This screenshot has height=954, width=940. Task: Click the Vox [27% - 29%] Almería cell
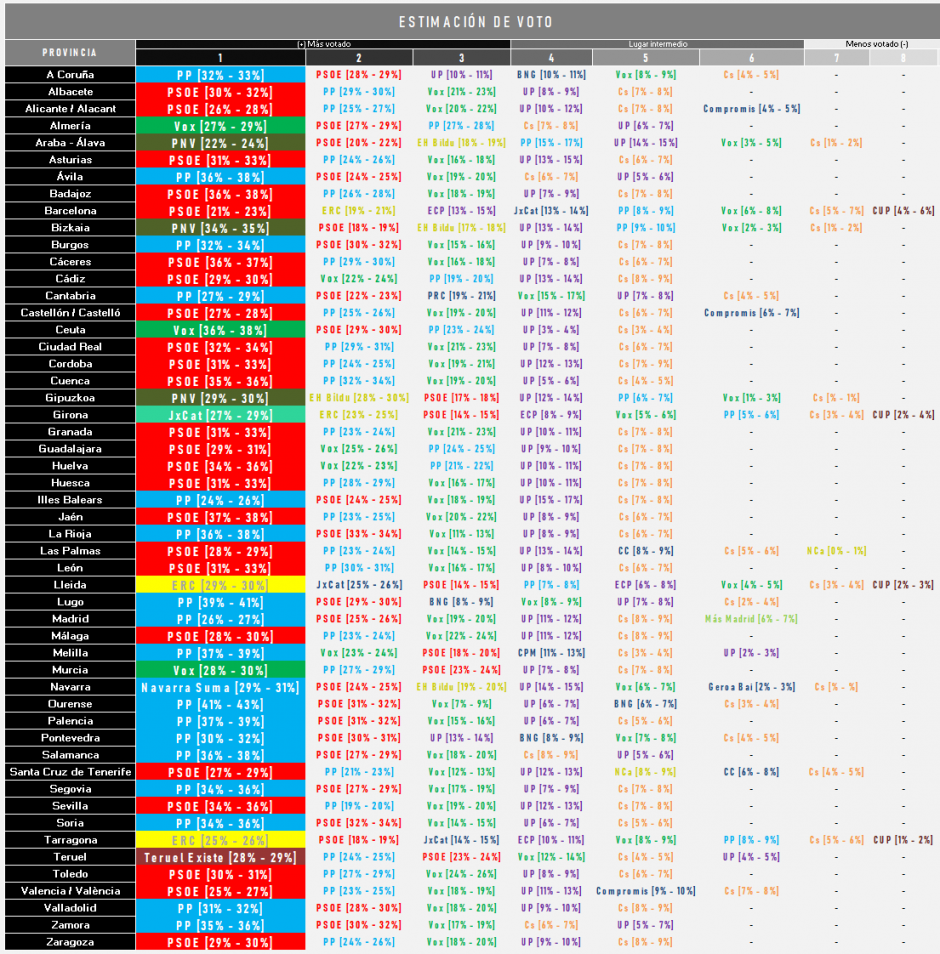coord(220,126)
